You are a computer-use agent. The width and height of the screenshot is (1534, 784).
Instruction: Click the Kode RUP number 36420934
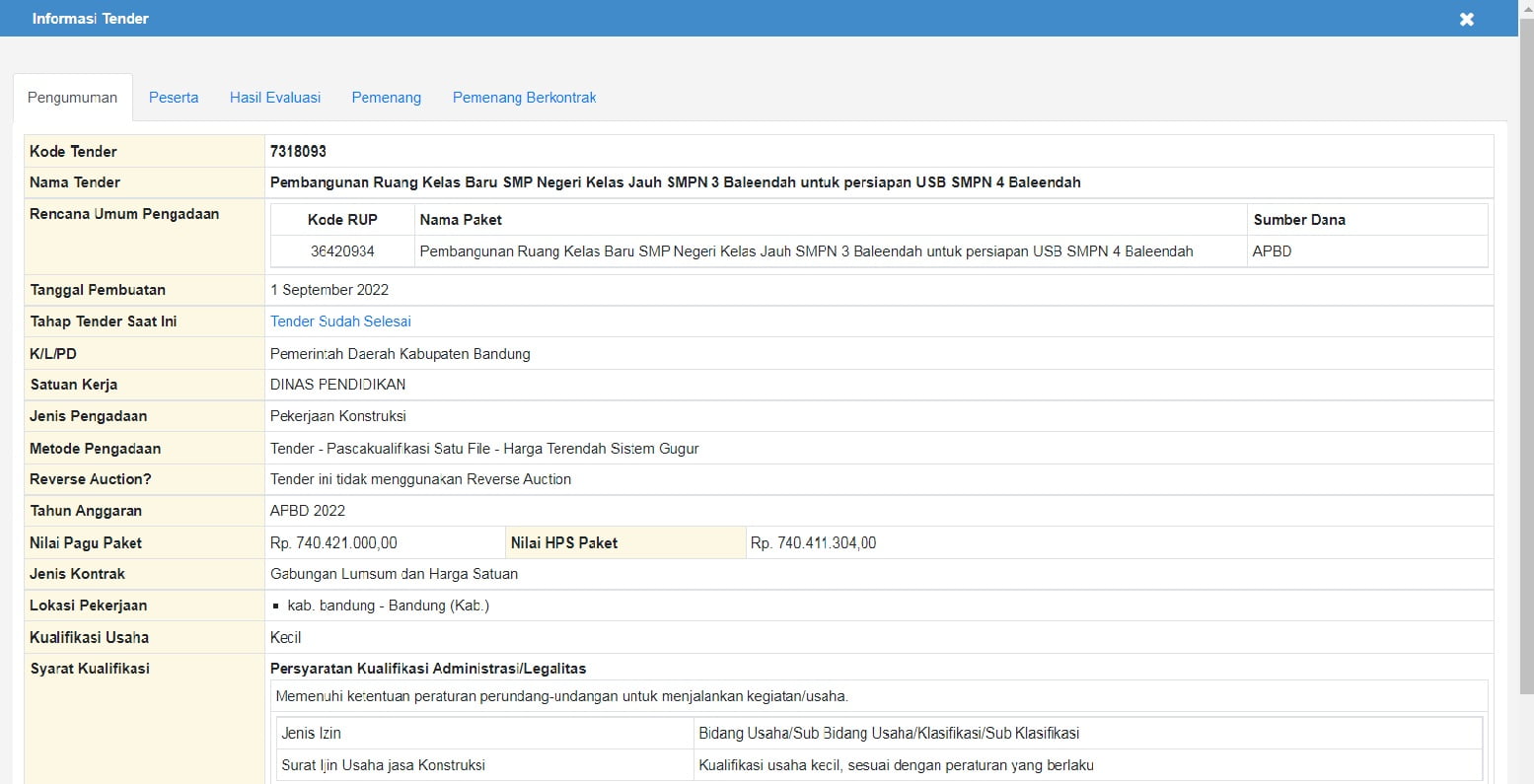(342, 251)
